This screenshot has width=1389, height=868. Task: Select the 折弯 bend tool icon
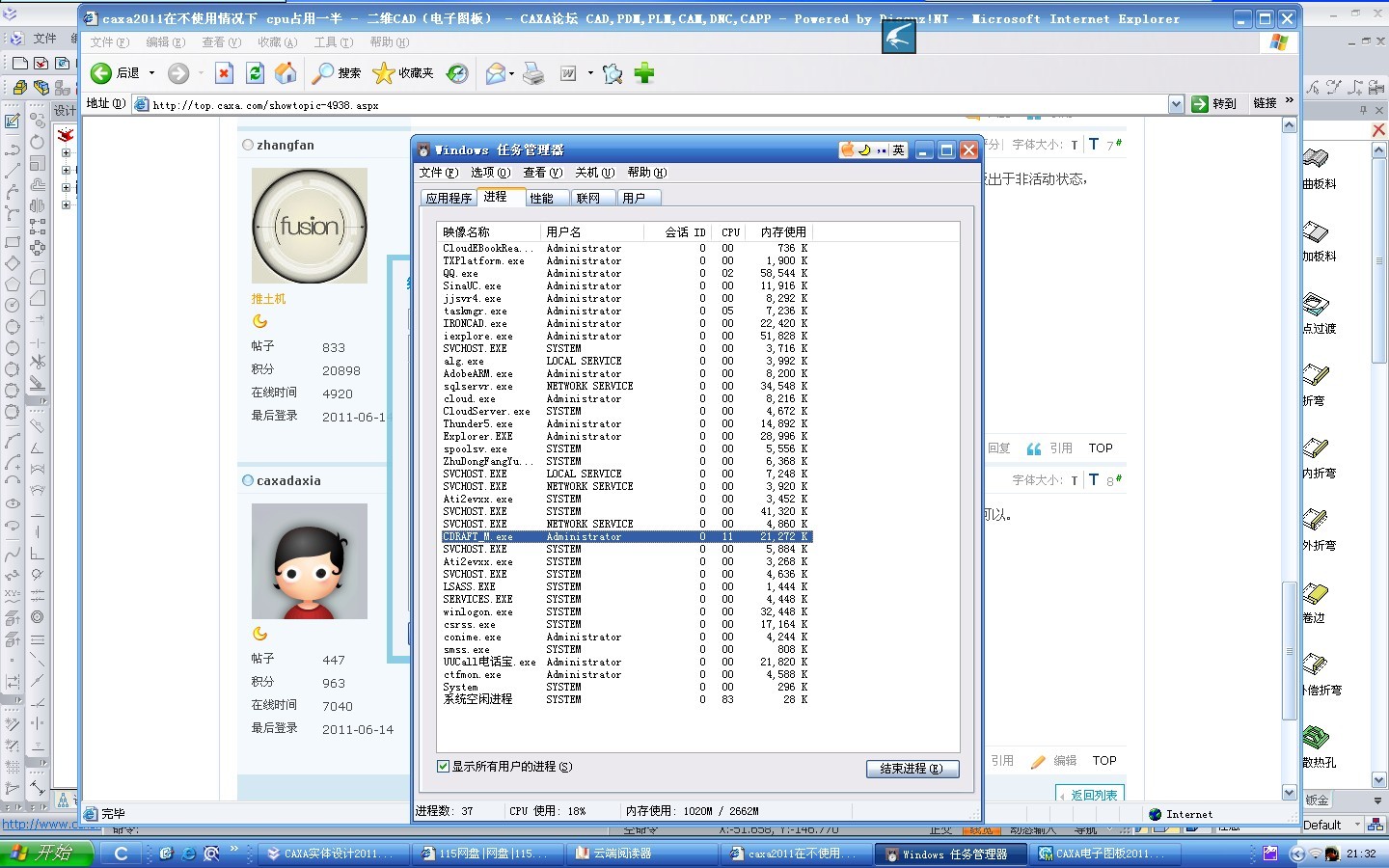(x=1316, y=375)
